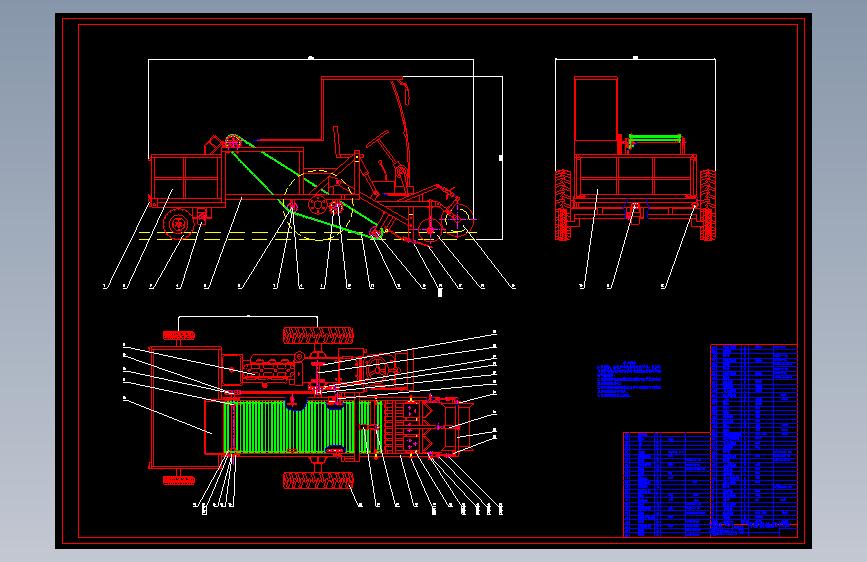Select the collection bin grid in side view
867x562 pixels.
[x=186, y=178]
